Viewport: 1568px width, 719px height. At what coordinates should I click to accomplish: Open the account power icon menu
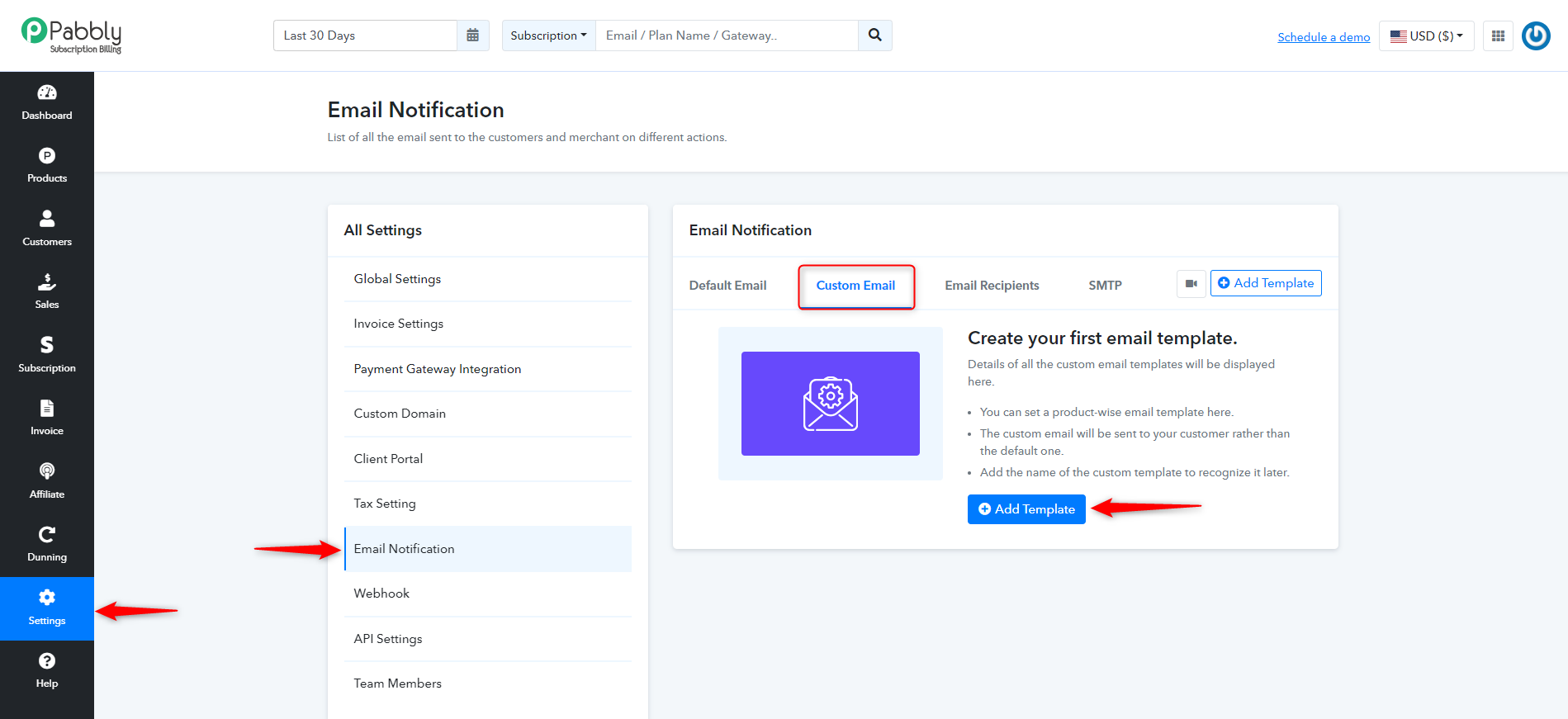pos(1536,35)
